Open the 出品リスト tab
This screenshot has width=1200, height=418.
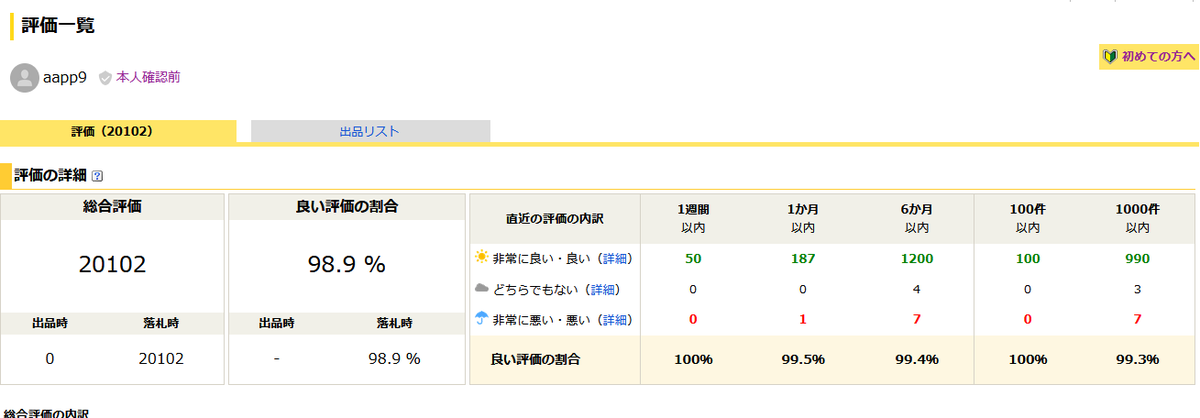pos(370,131)
